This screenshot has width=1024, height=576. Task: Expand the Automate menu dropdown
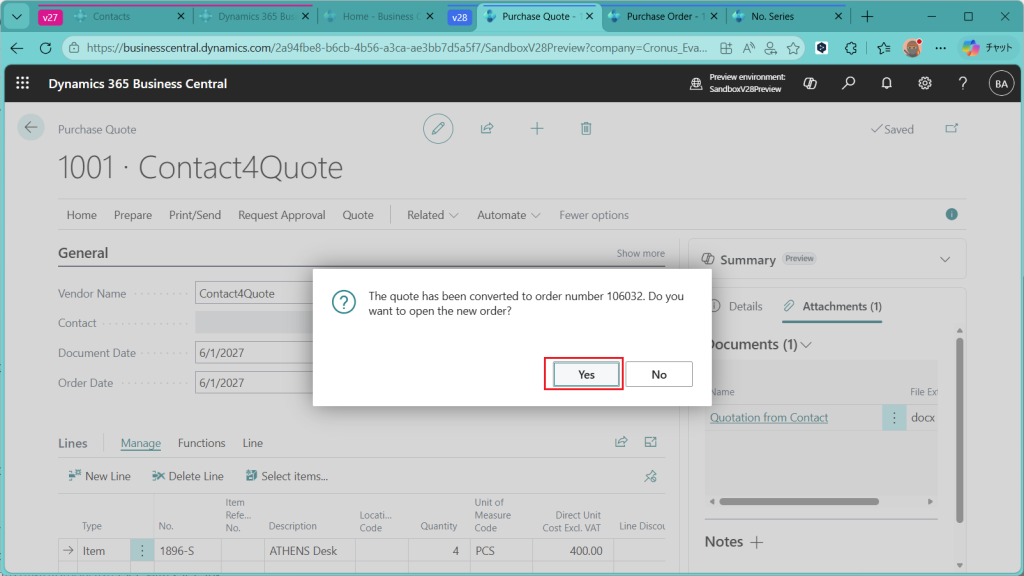click(x=509, y=215)
